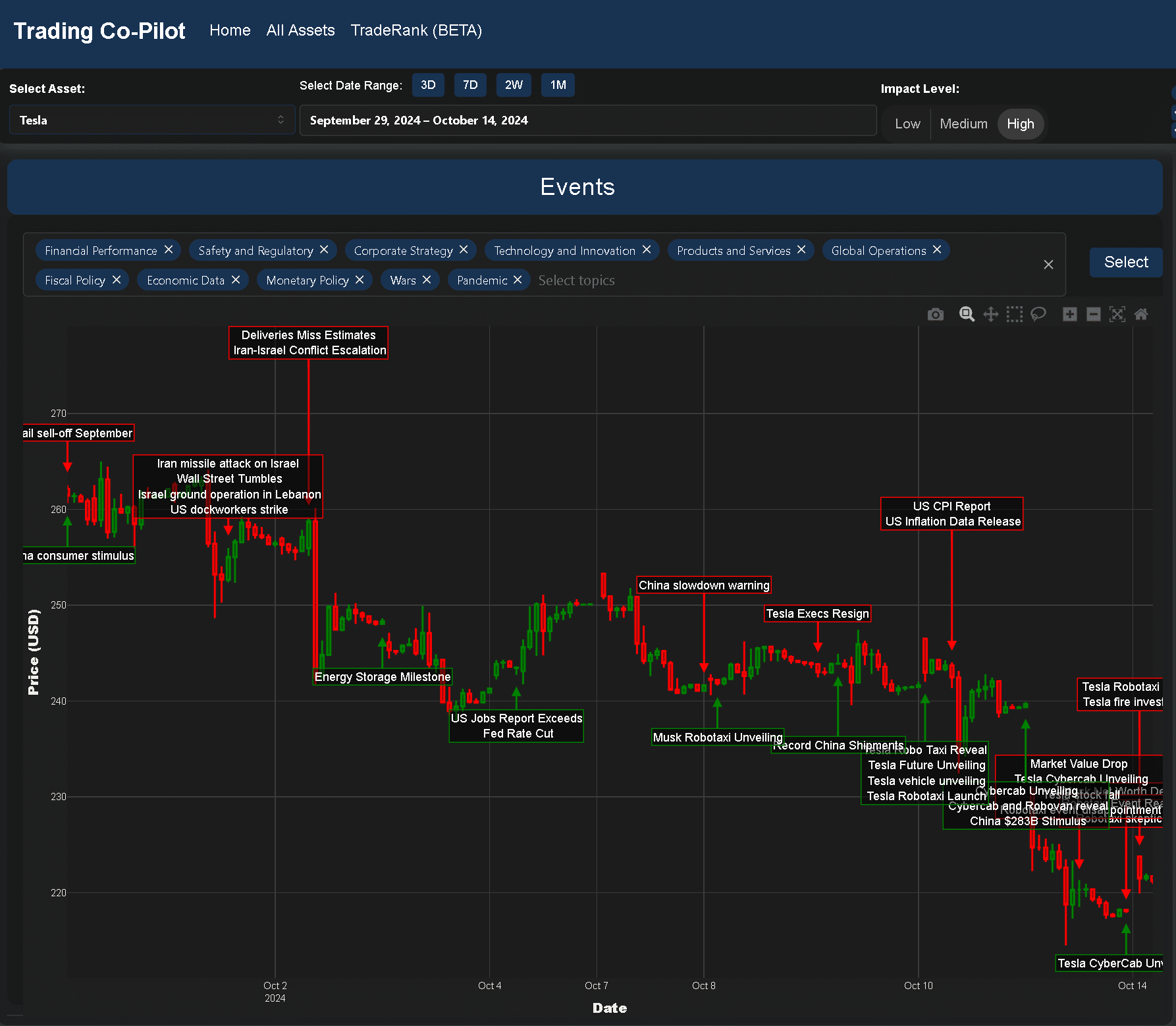
Task: Click the Energy Storage Milestone event label
Action: (383, 676)
